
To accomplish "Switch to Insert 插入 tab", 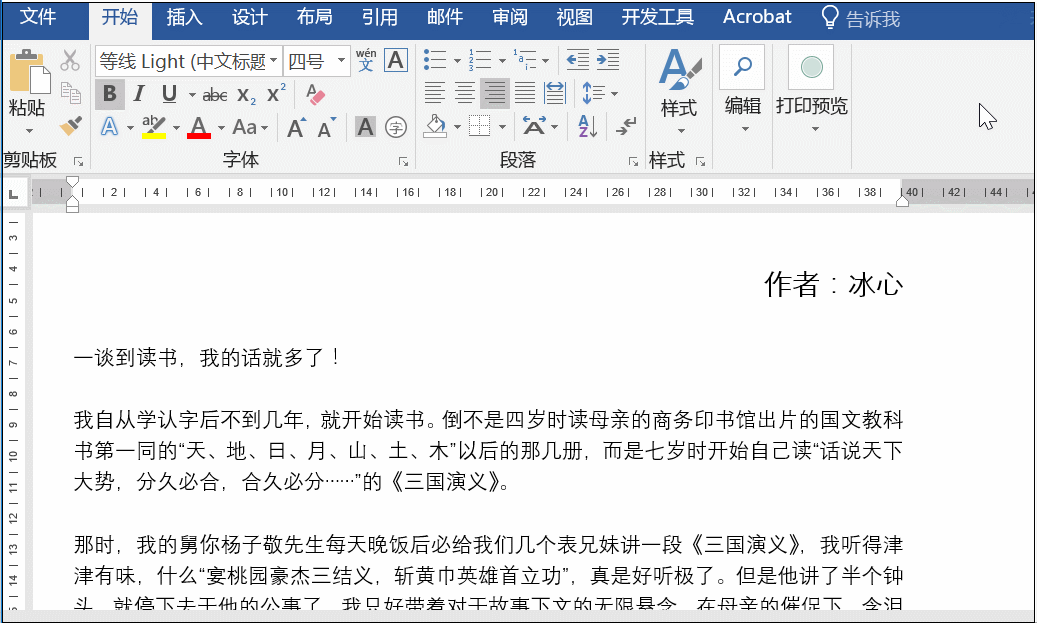I will tap(185, 17).
